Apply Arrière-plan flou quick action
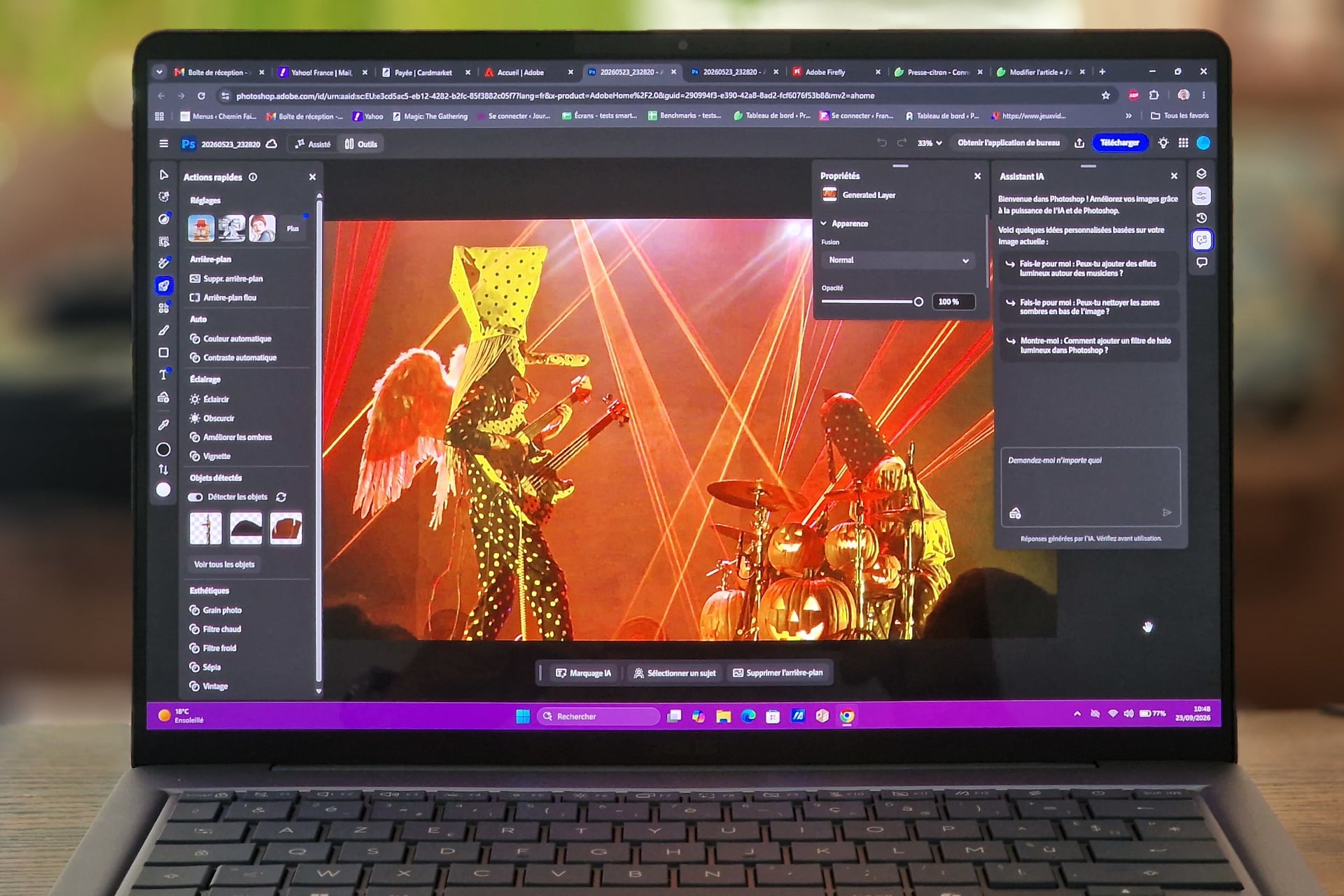 (x=223, y=297)
